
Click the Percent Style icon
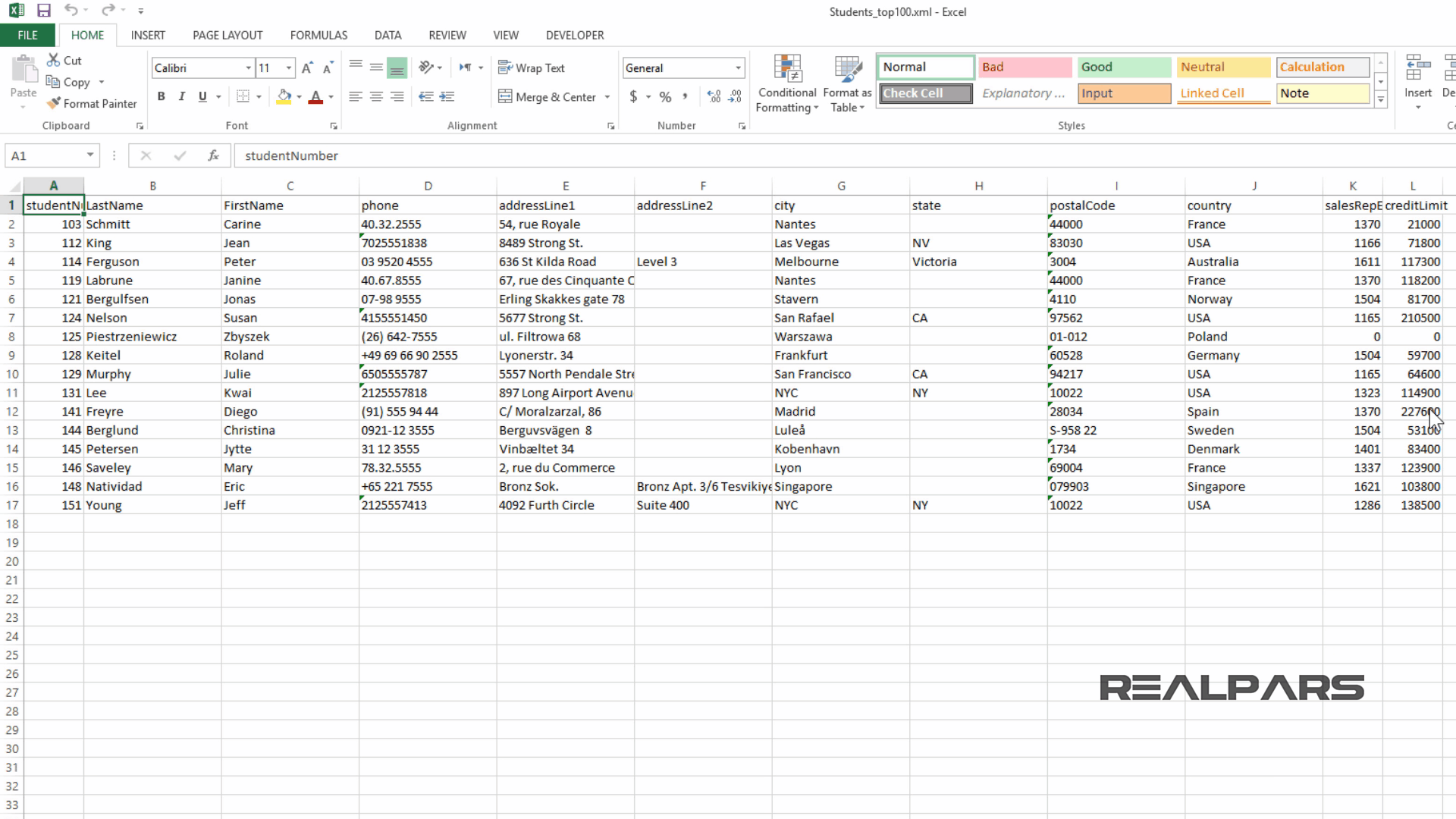tap(665, 96)
